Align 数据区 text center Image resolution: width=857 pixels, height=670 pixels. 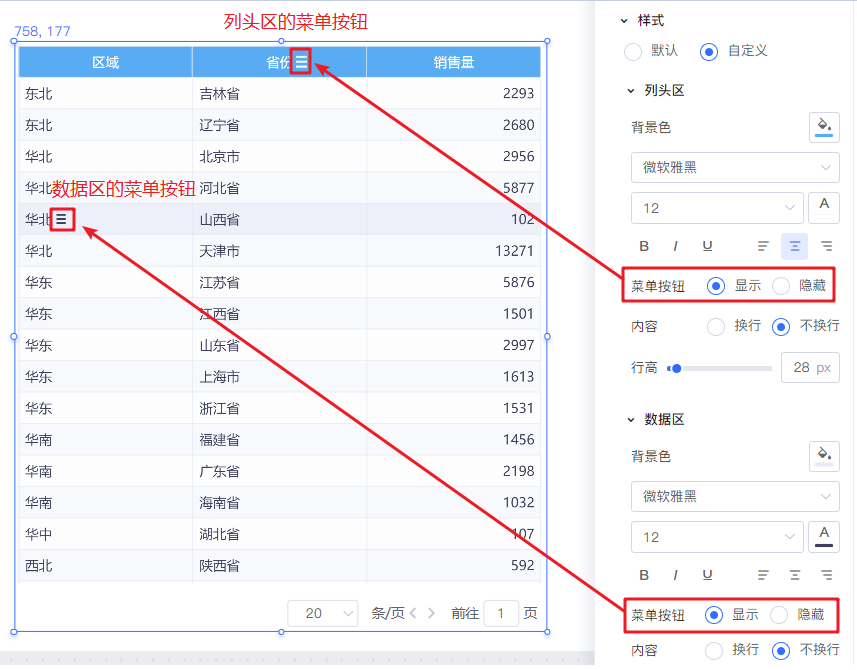tap(795, 575)
